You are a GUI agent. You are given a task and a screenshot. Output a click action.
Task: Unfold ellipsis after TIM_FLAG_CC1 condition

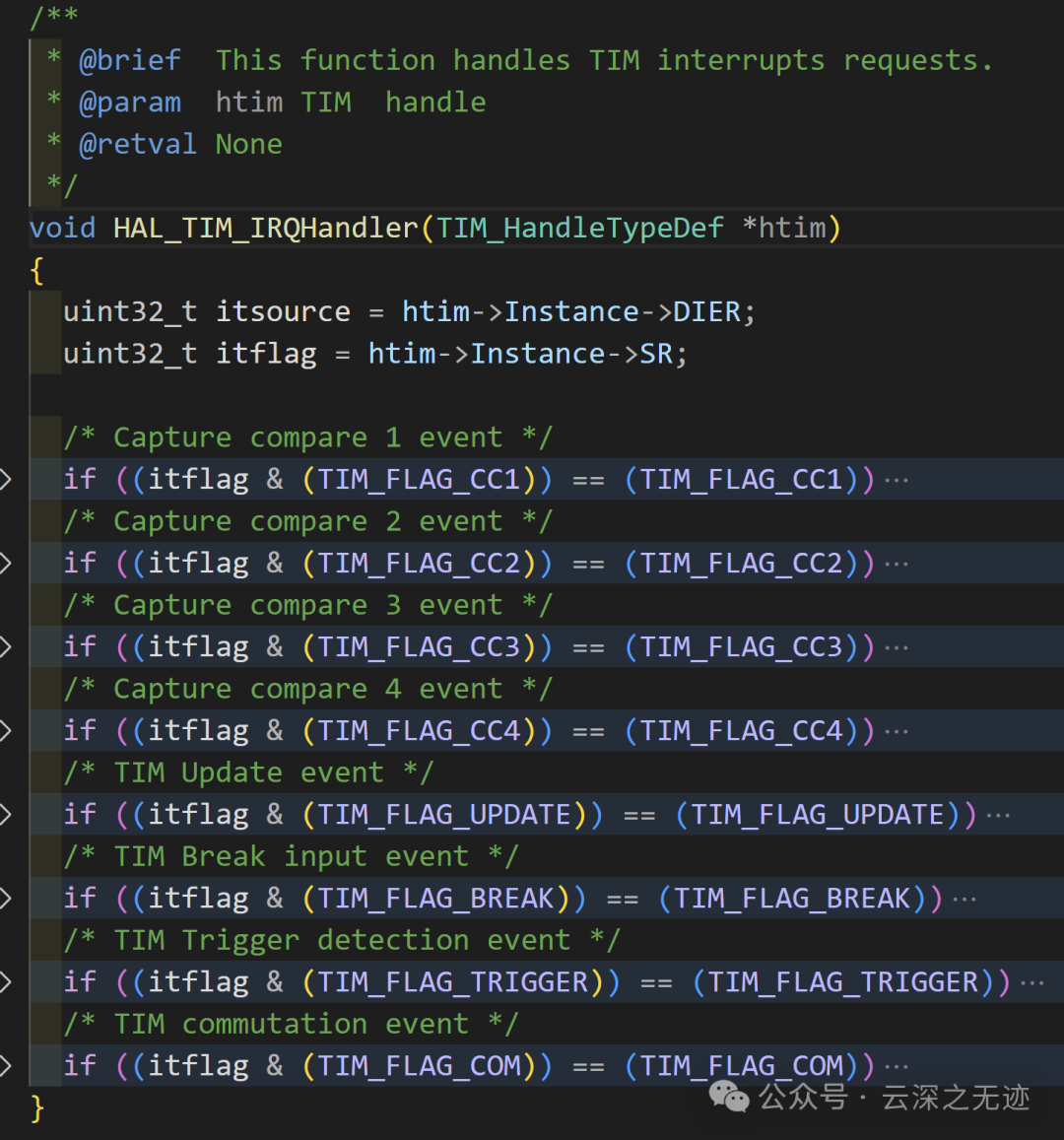[897, 481]
